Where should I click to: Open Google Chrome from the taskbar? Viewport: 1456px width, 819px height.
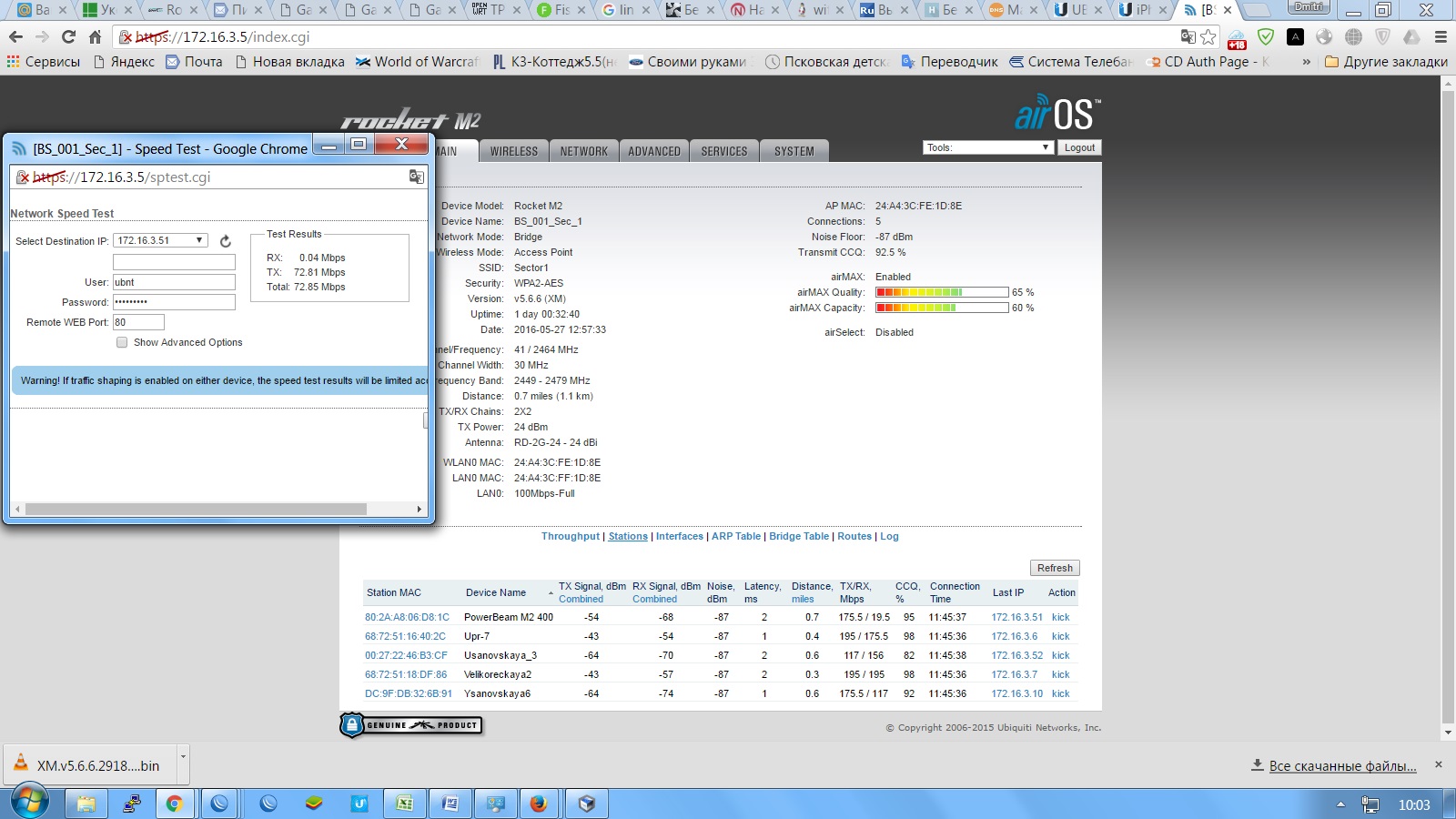174,804
